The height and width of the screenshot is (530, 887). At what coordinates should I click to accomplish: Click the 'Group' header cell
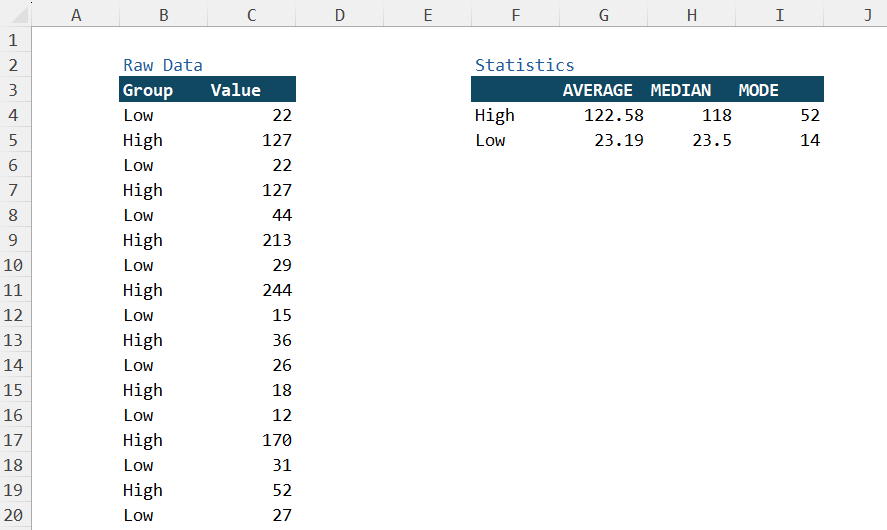point(163,90)
